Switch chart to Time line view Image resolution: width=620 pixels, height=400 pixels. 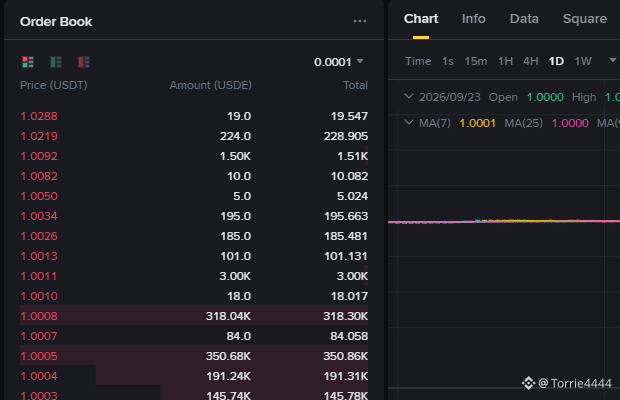(418, 61)
